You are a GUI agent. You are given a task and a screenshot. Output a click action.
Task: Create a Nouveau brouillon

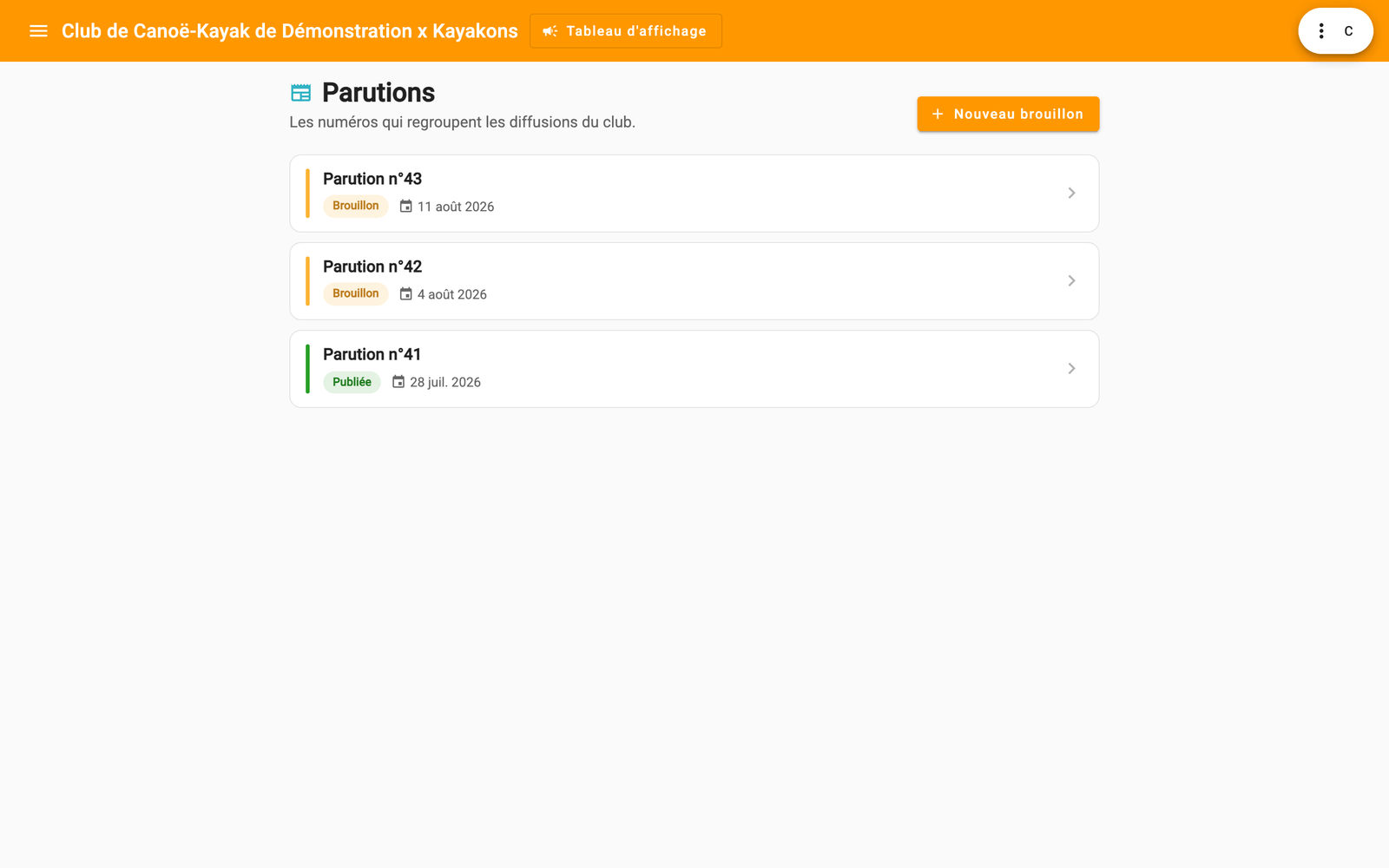(x=1008, y=114)
